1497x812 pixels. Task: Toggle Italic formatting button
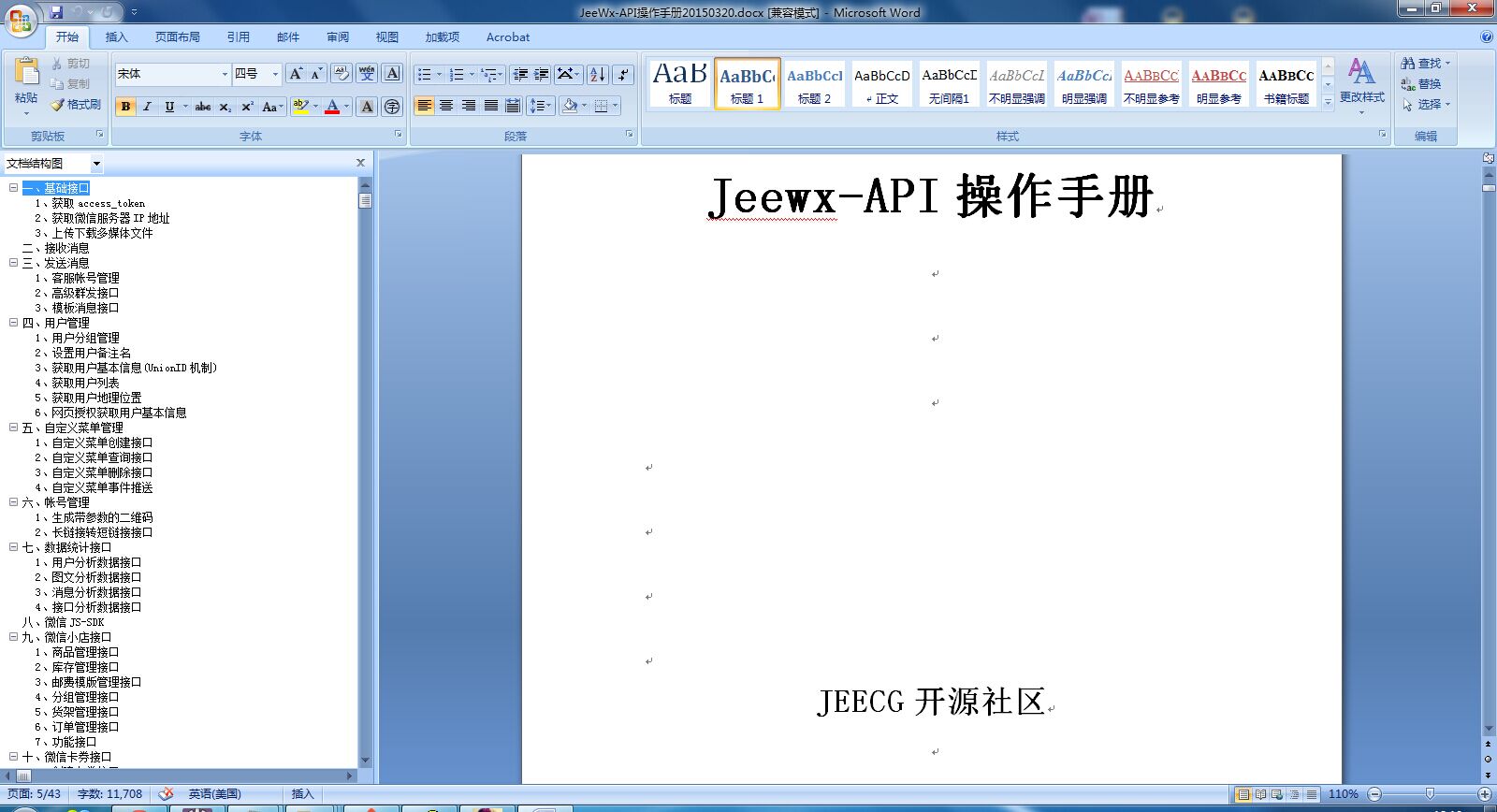[x=147, y=107]
